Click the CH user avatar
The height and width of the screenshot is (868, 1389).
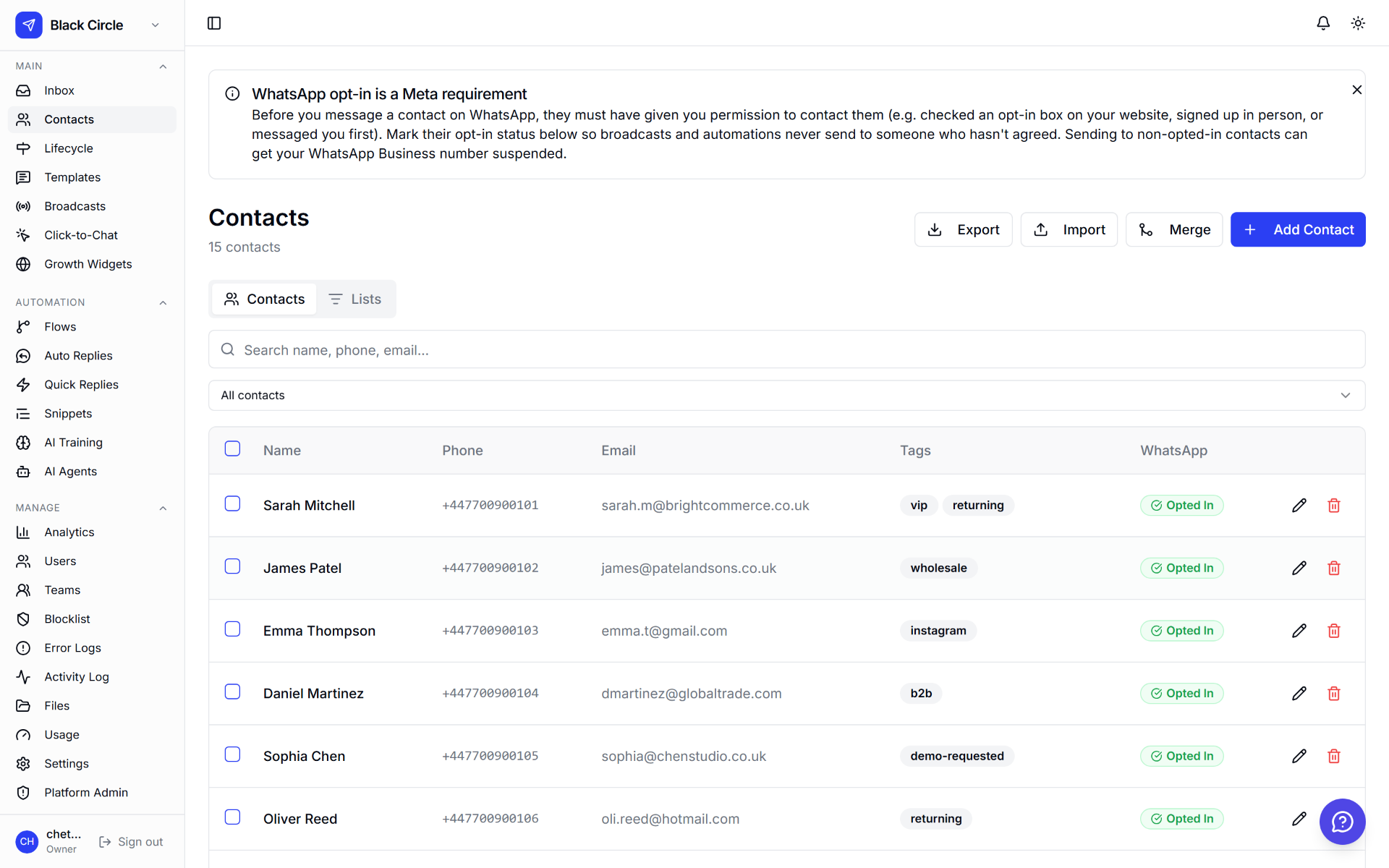coord(27,841)
